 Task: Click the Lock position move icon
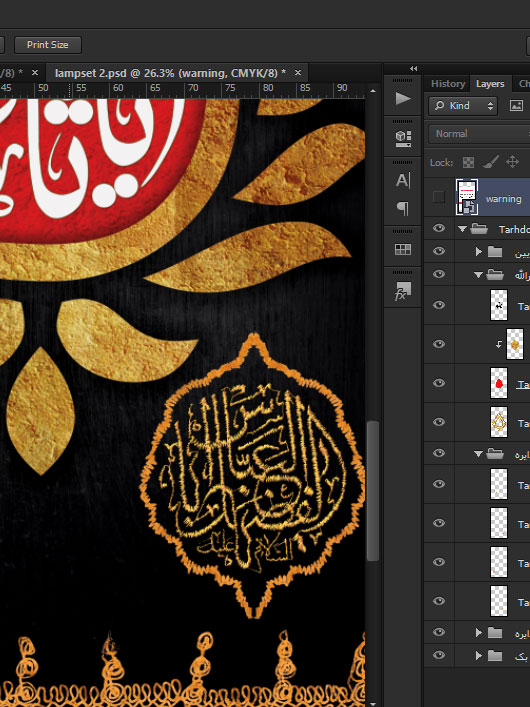pyautogui.click(x=512, y=161)
